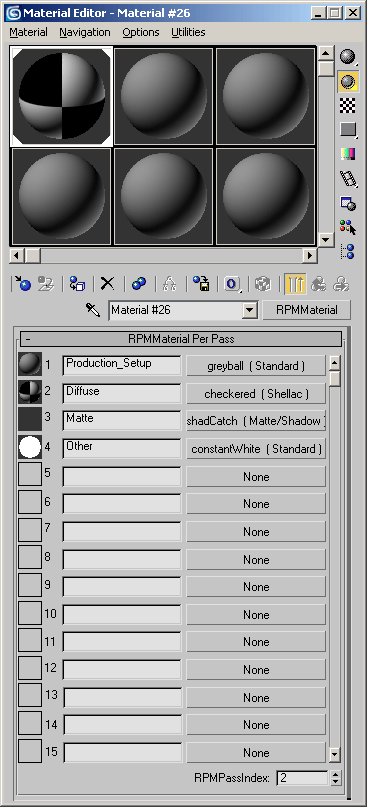Open Sample Type sphere flyout

349,56
